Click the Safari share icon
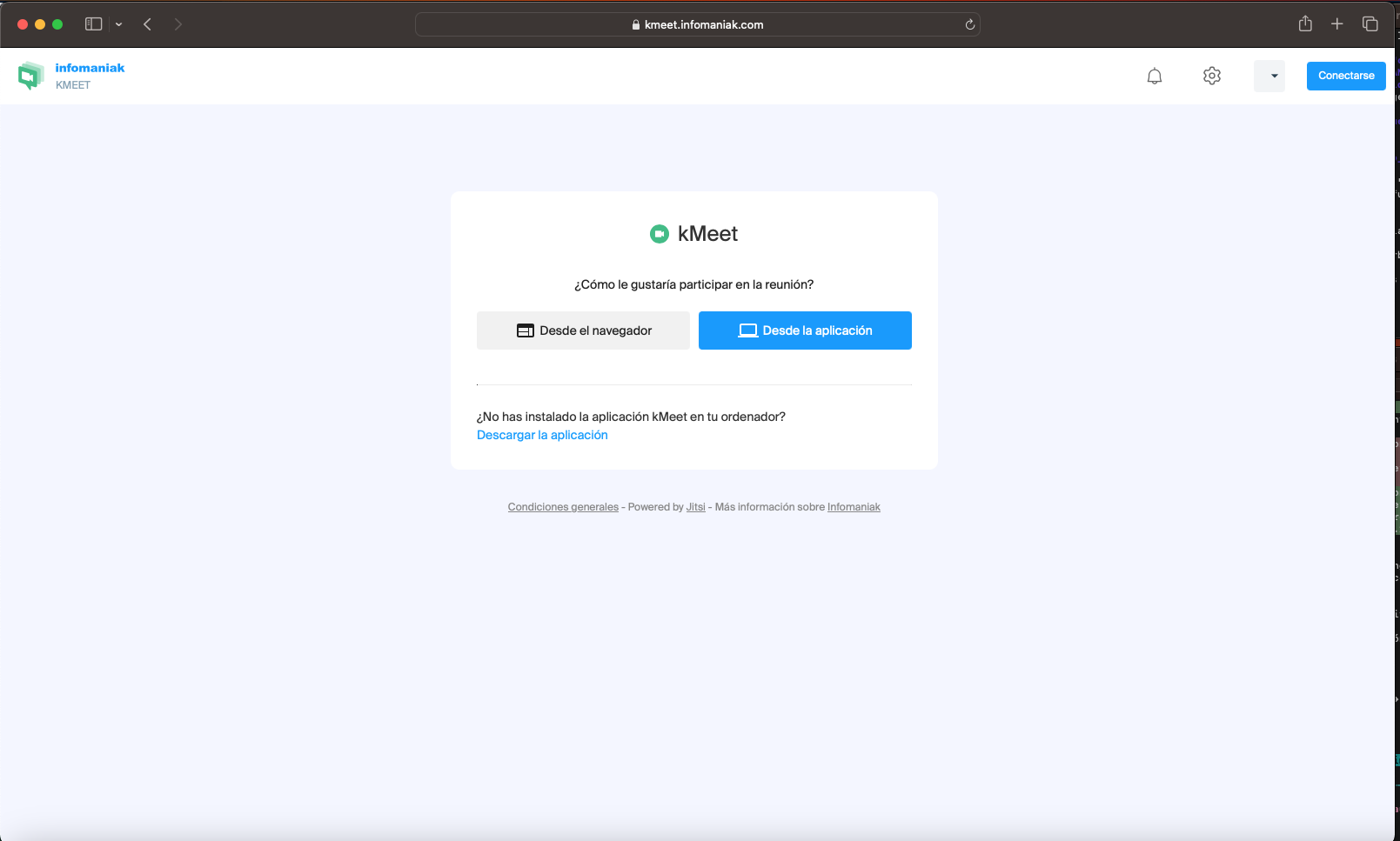This screenshot has width=1400, height=841. click(x=1305, y=23)
